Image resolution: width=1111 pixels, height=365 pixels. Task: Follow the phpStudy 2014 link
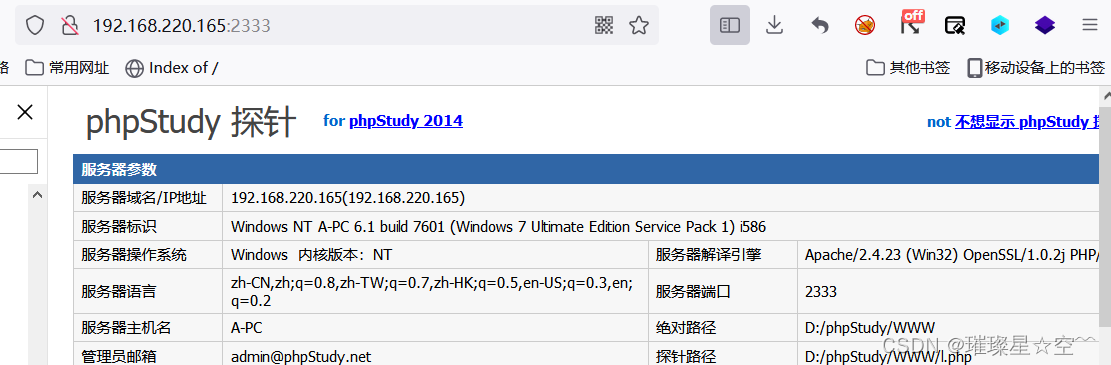[406, 120]
